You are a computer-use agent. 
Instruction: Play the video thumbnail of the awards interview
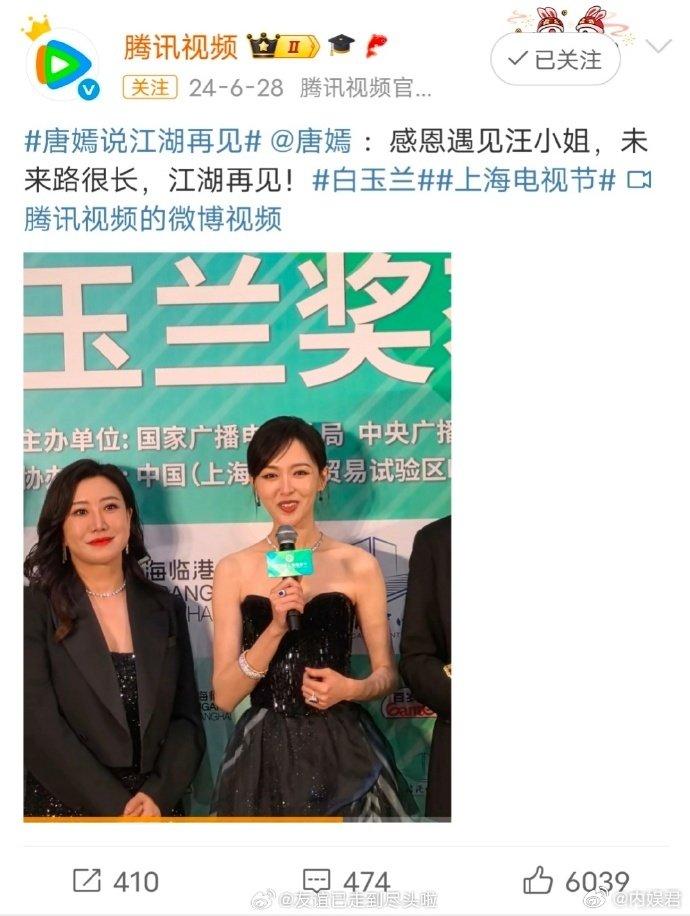[237, 536]
